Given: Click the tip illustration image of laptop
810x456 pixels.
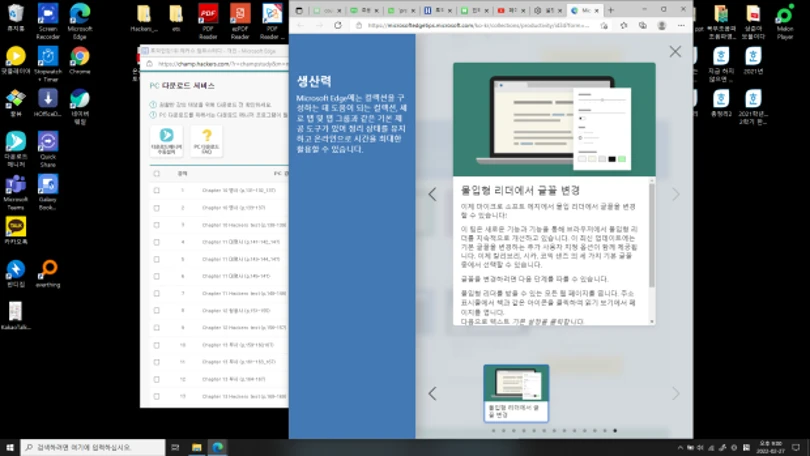Looking at the screenshot, I should click(554, 120).
